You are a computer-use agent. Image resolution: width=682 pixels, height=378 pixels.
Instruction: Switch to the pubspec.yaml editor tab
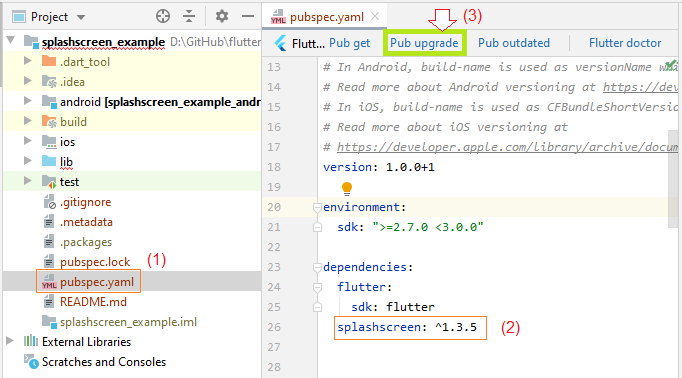[327, 17]
